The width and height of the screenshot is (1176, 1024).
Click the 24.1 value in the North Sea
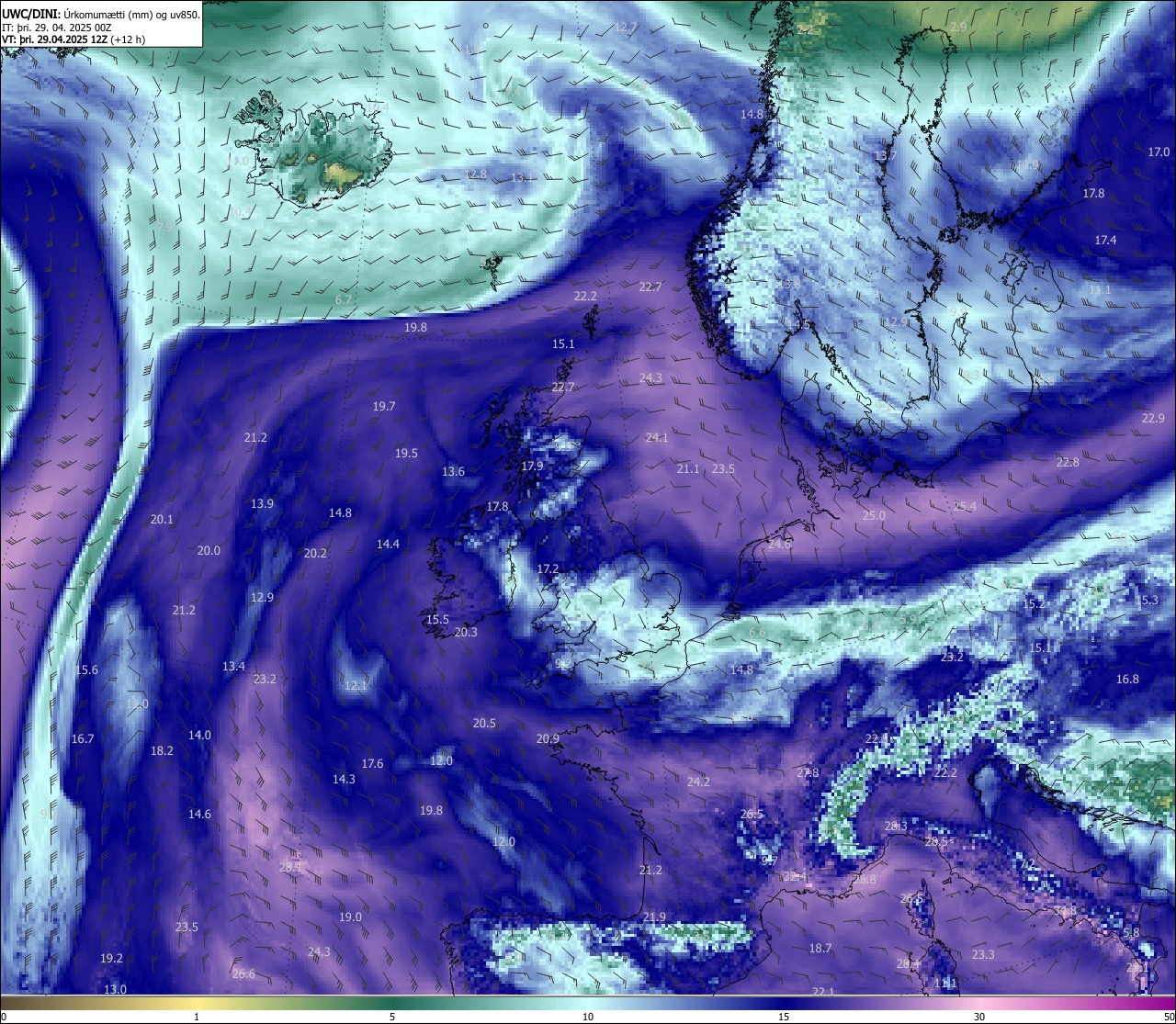657,437
